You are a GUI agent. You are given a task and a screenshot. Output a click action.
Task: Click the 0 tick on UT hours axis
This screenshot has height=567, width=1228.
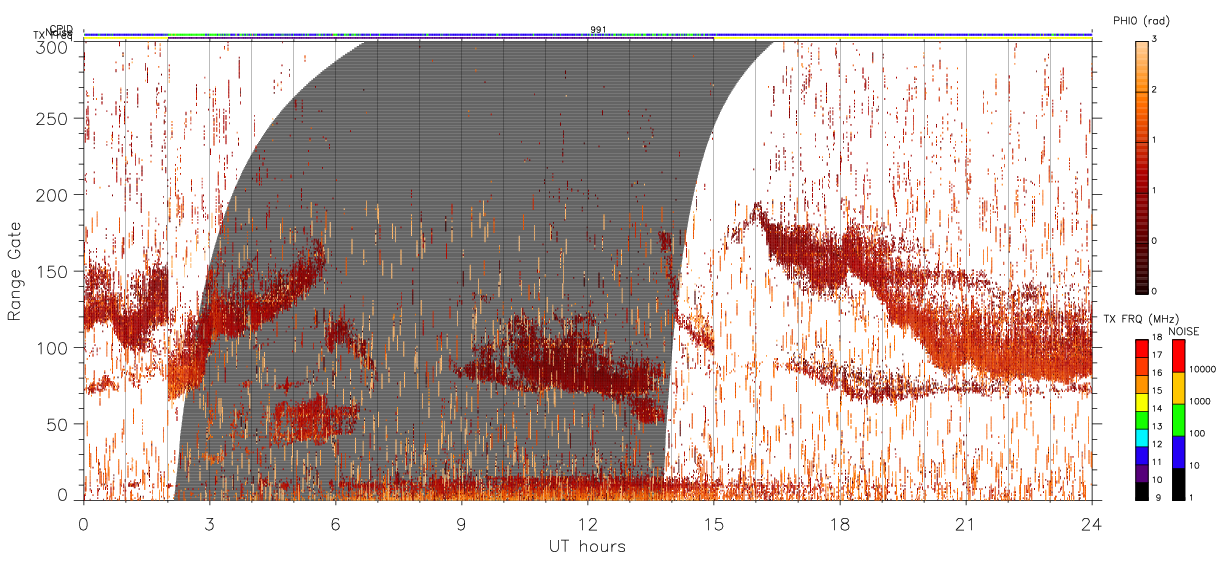coord(83,523)
